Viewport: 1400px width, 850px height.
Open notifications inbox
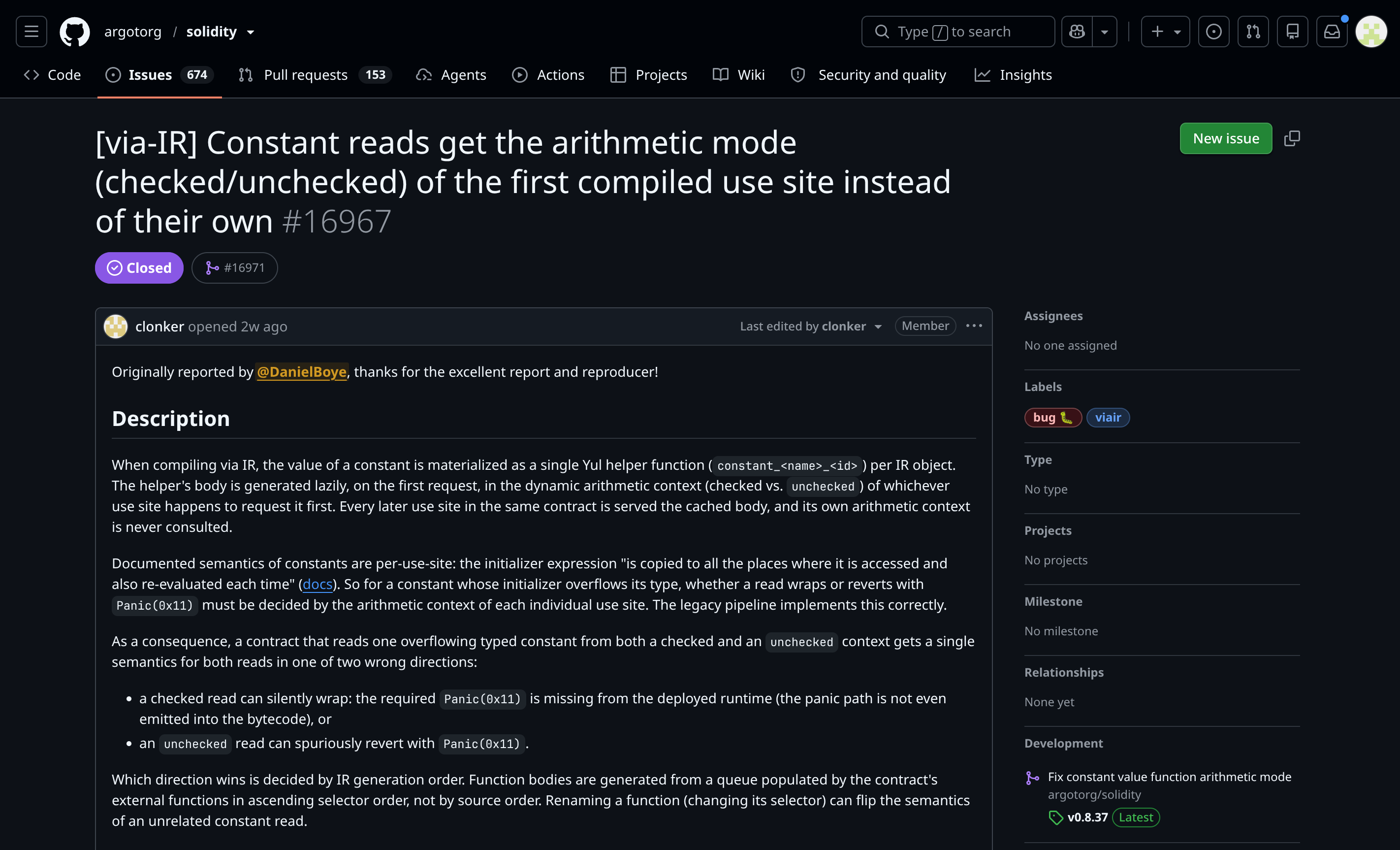point(1332,31)
